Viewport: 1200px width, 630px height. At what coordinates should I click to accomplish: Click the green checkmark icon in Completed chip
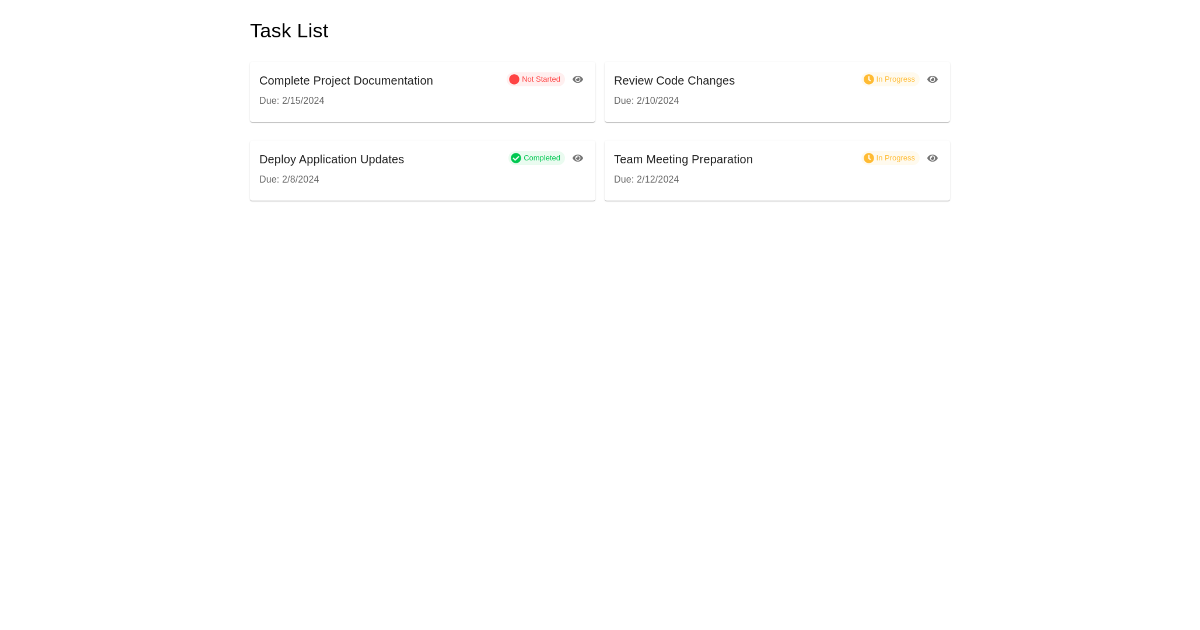pyautogui.click(x=516, y=158)
